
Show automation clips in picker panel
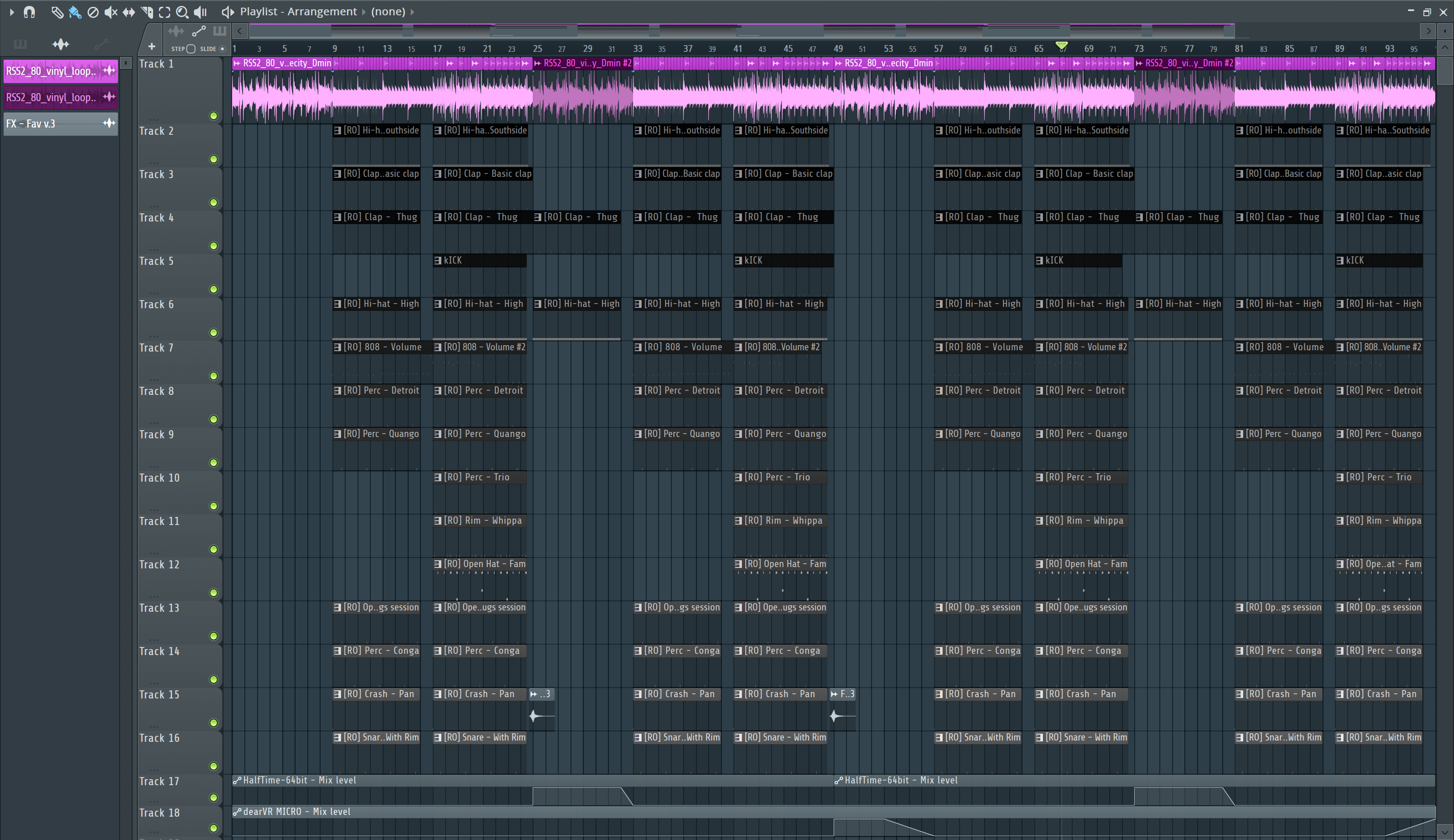tap(102, 44)
